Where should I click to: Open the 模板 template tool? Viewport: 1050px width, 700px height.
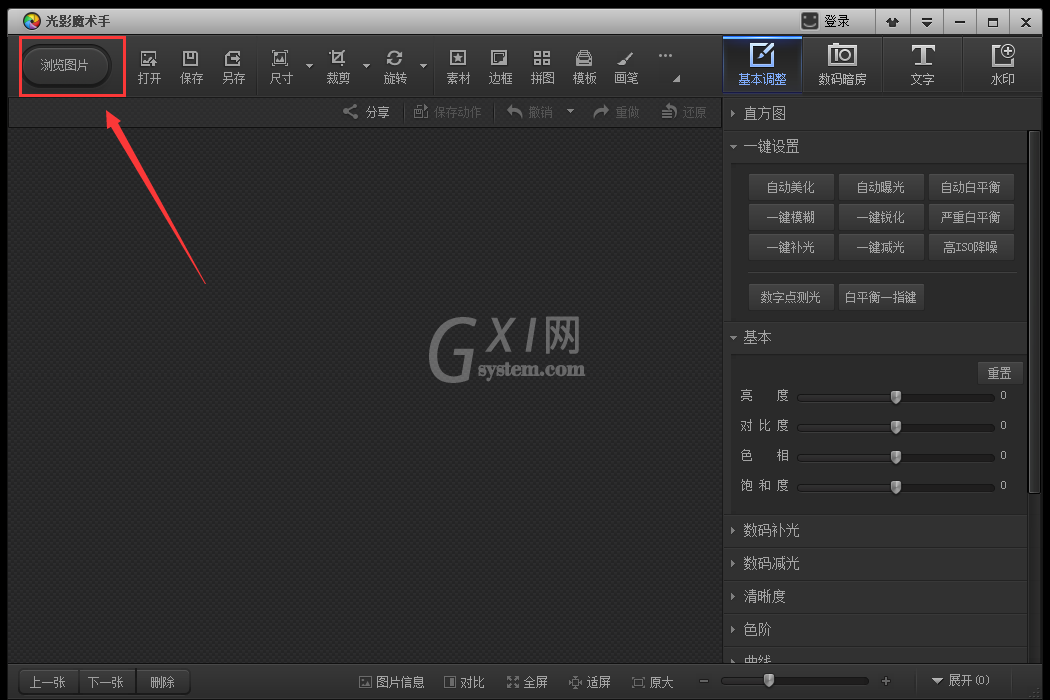pyautogui.click(x=585, y=67)
